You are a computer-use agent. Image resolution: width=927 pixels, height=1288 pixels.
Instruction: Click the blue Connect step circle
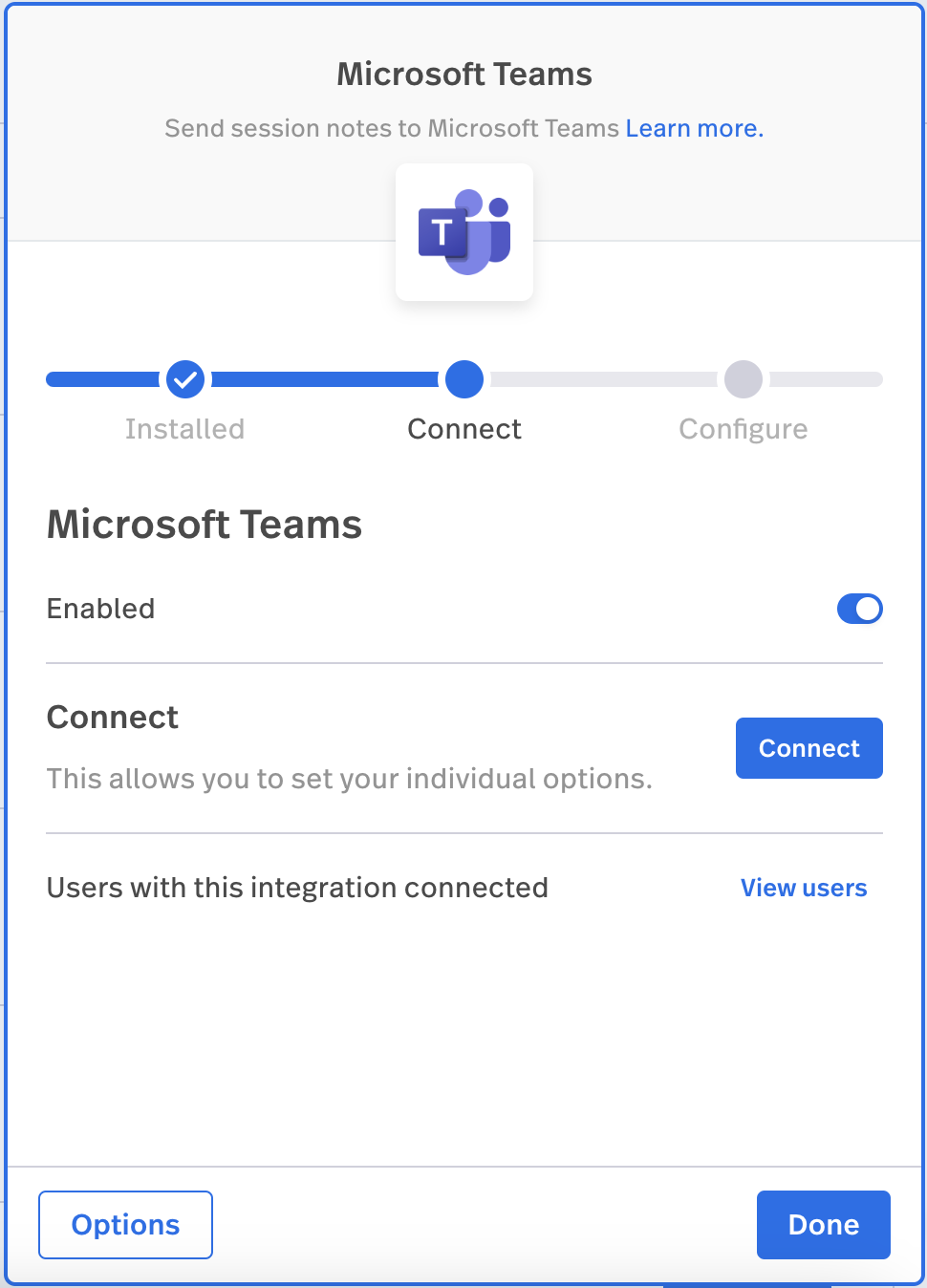pyautogui.click(x=464, y=379)
